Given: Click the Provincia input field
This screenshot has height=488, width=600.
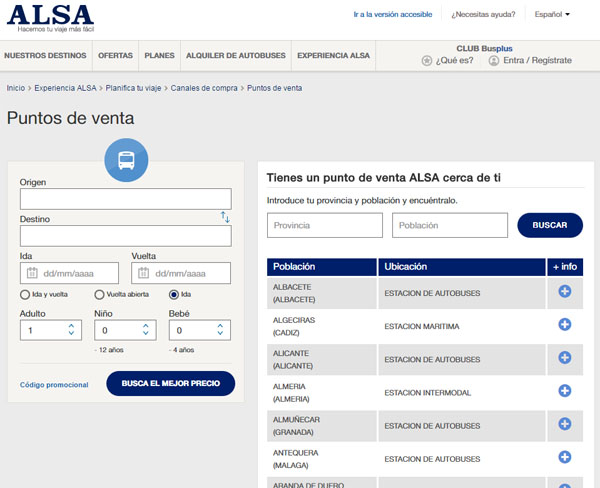Looking at the screenshot, I should coord(325,226).
